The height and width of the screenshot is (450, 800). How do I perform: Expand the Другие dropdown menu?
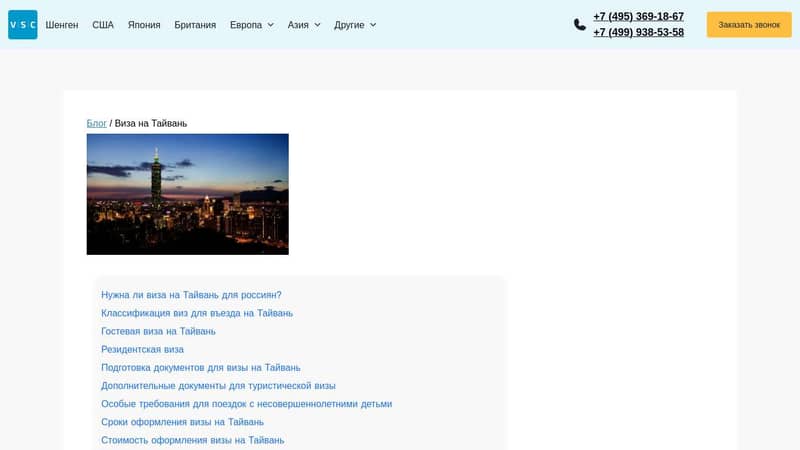355,25
